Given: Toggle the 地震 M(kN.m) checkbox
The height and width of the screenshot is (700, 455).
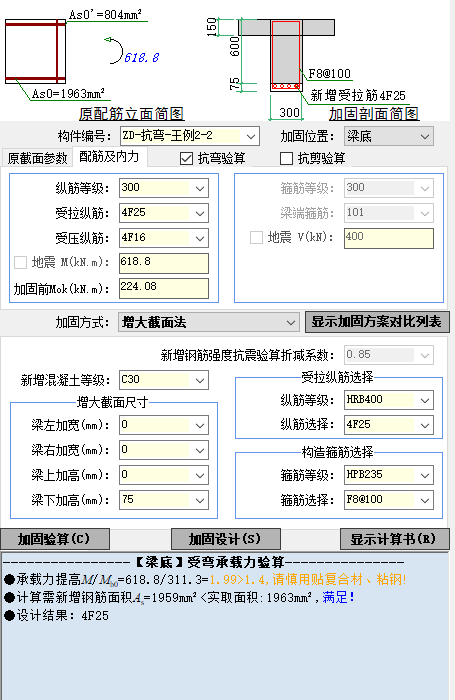Looking at the screenshot, I should [x=21, y=262].
